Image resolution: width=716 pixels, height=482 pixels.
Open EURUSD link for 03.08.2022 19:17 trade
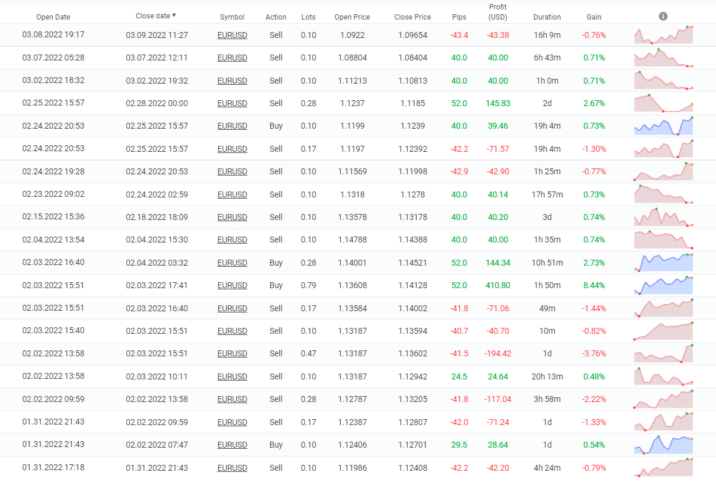click(x=232, y=35)
